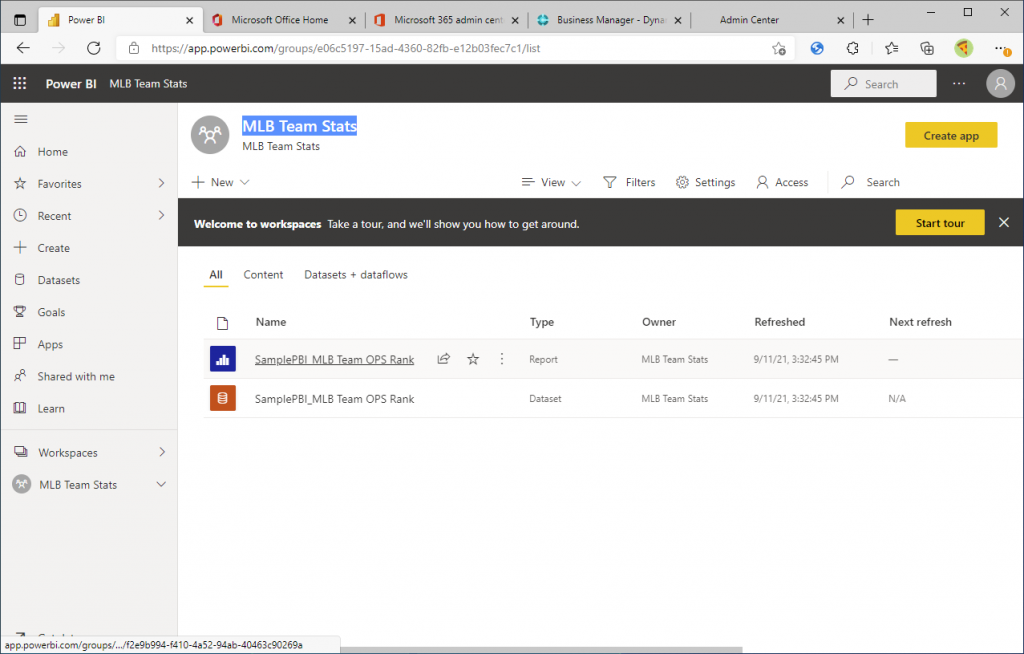Open the New dropdown
This screenshot has height=654, width=1024.
click(220, 182)
